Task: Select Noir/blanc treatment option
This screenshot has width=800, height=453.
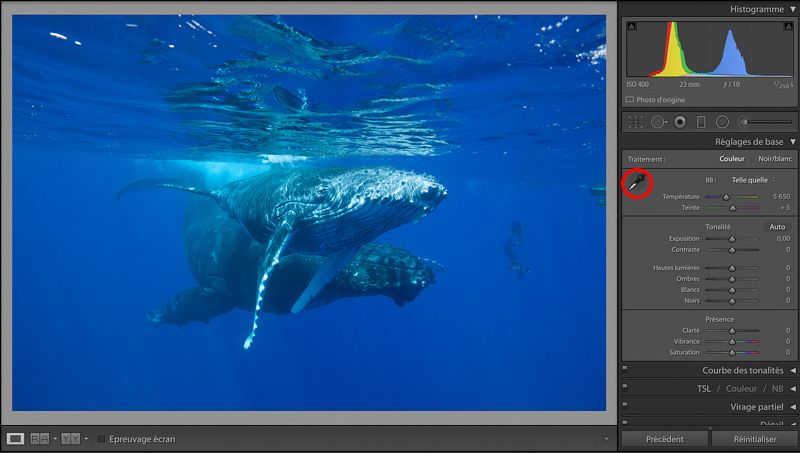Action: (775, 159)
